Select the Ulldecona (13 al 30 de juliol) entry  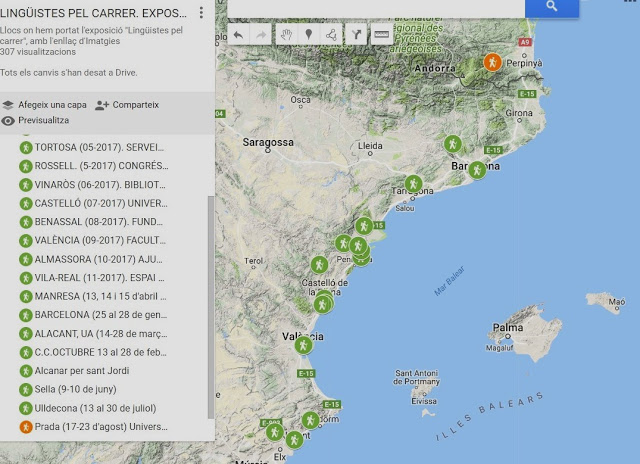95,408
